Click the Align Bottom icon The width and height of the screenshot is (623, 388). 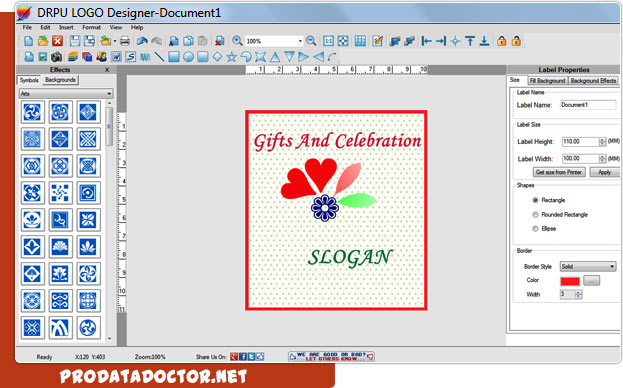[484, 41]
